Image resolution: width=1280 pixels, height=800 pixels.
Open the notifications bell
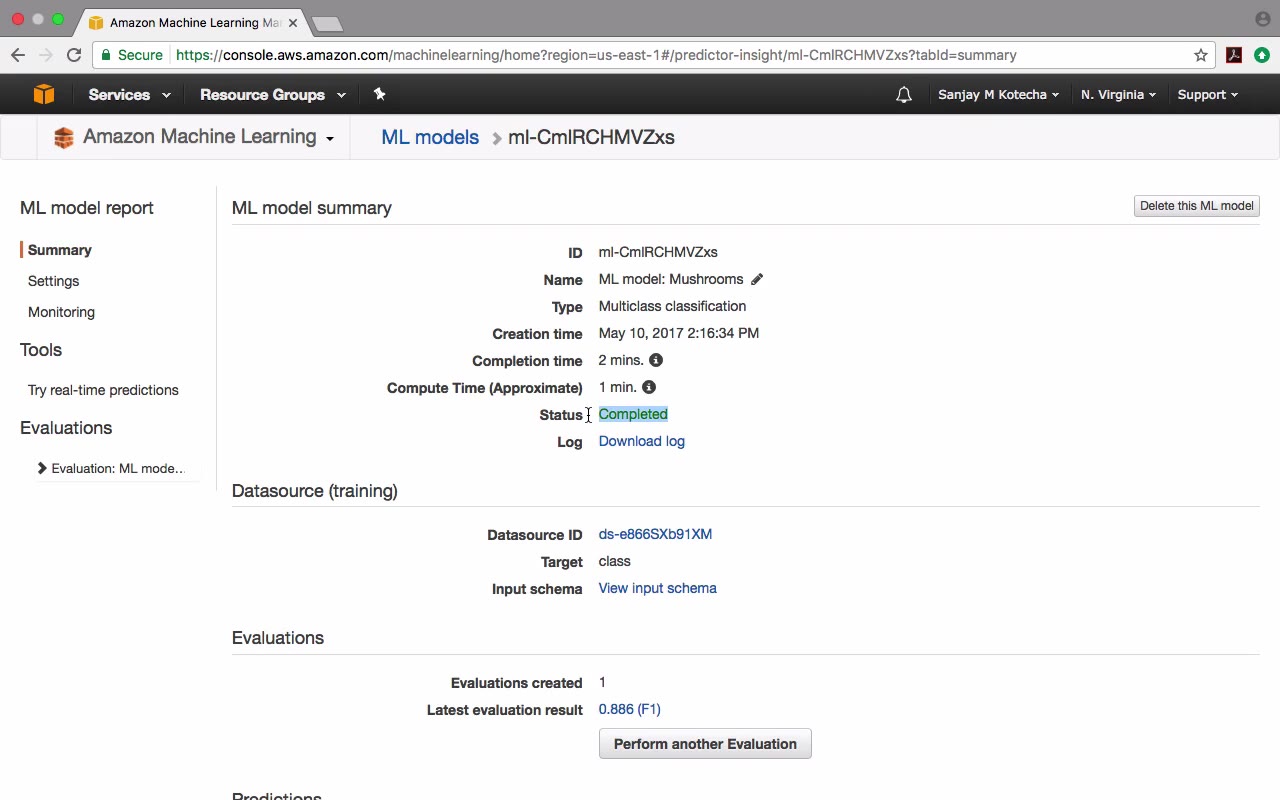pyautogui.click(x=904, y=95)
